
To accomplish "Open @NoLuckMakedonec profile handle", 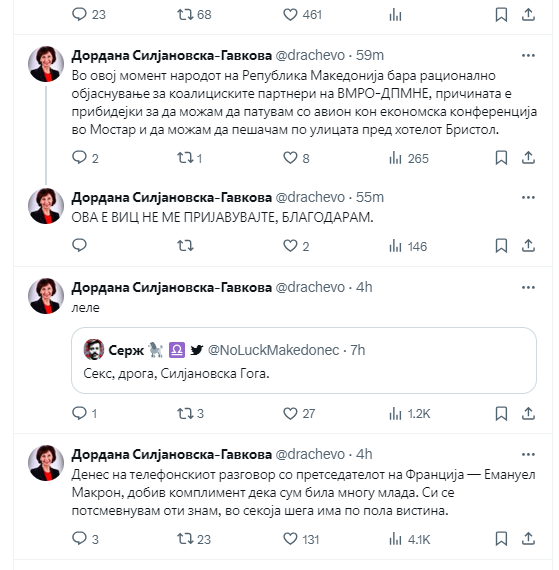I will [x=273, y=350].
